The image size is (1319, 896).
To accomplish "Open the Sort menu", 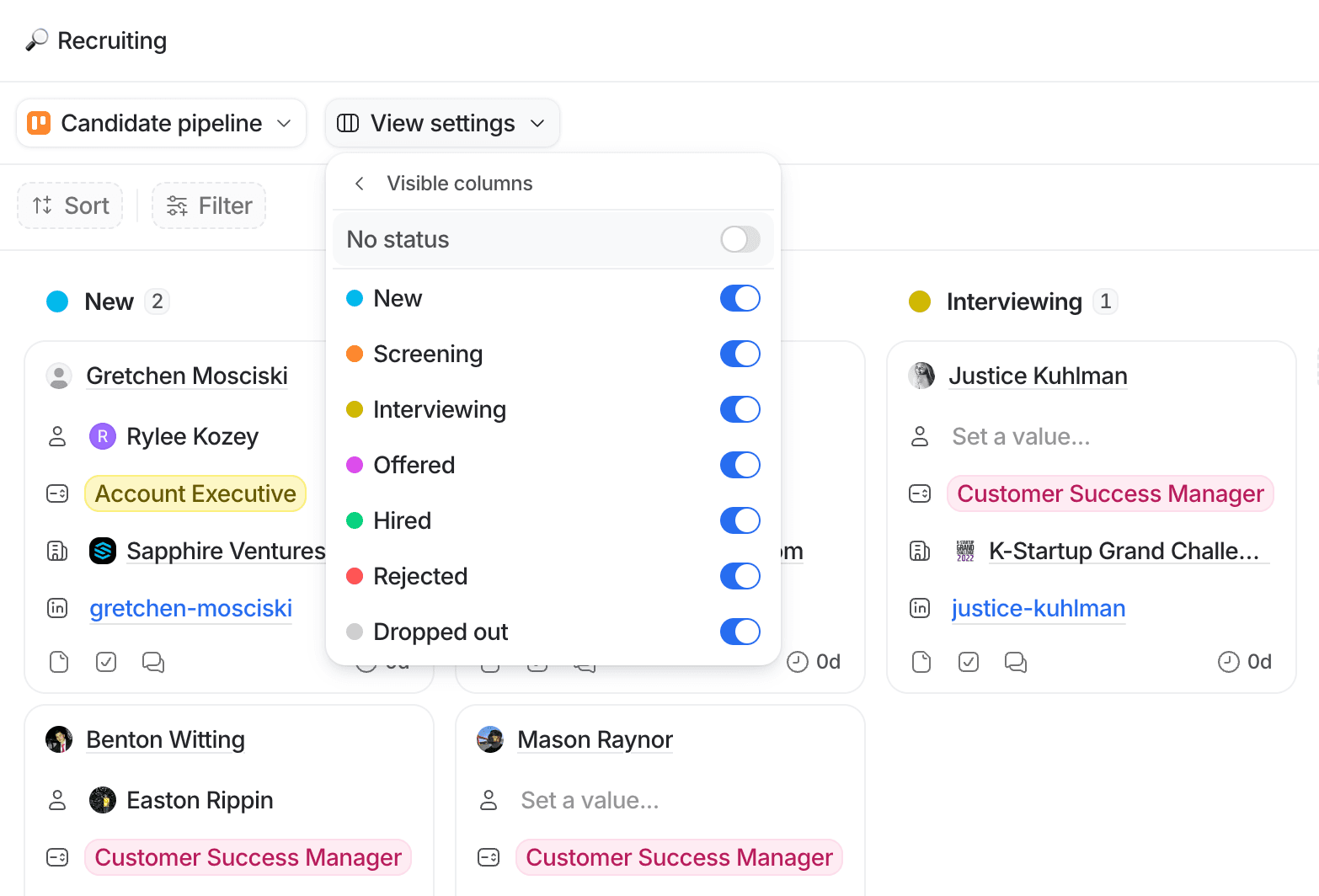I will click(x=70, y=205).
